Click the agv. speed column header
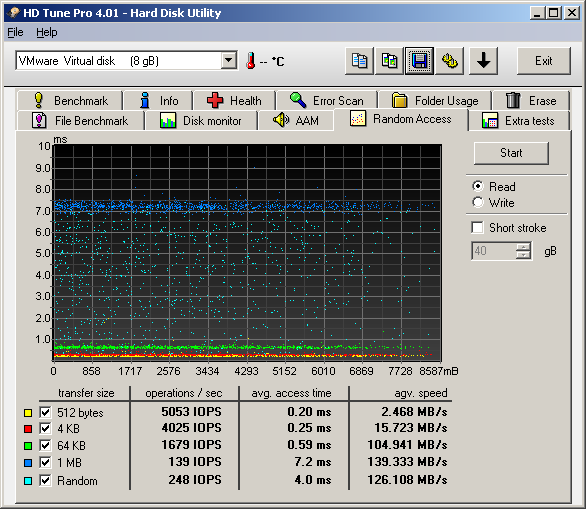Viewport: 586px width, 509px height. coord(421,393)
